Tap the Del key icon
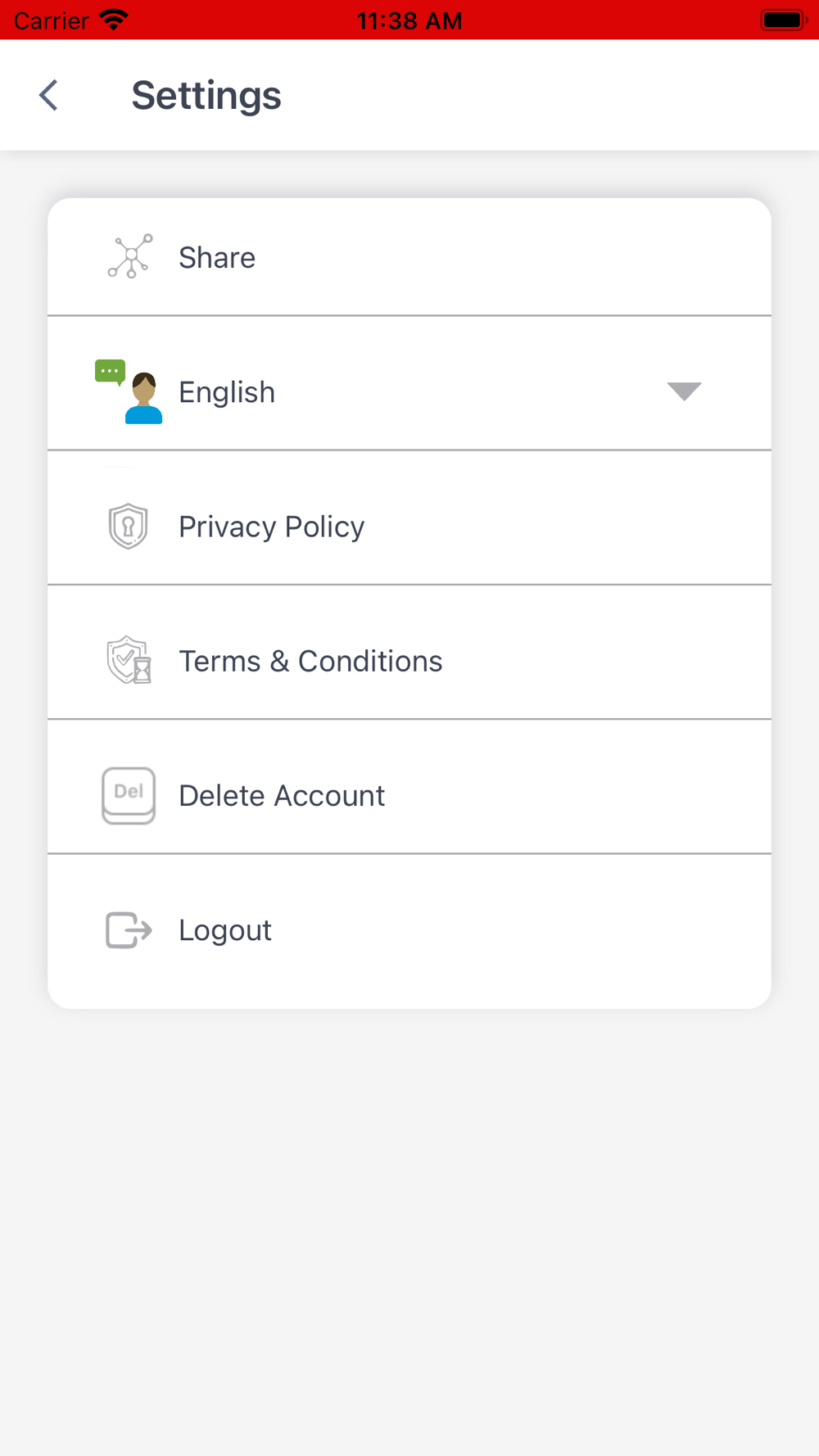This screenshot has height=1456, width=819. click(129, 794)
